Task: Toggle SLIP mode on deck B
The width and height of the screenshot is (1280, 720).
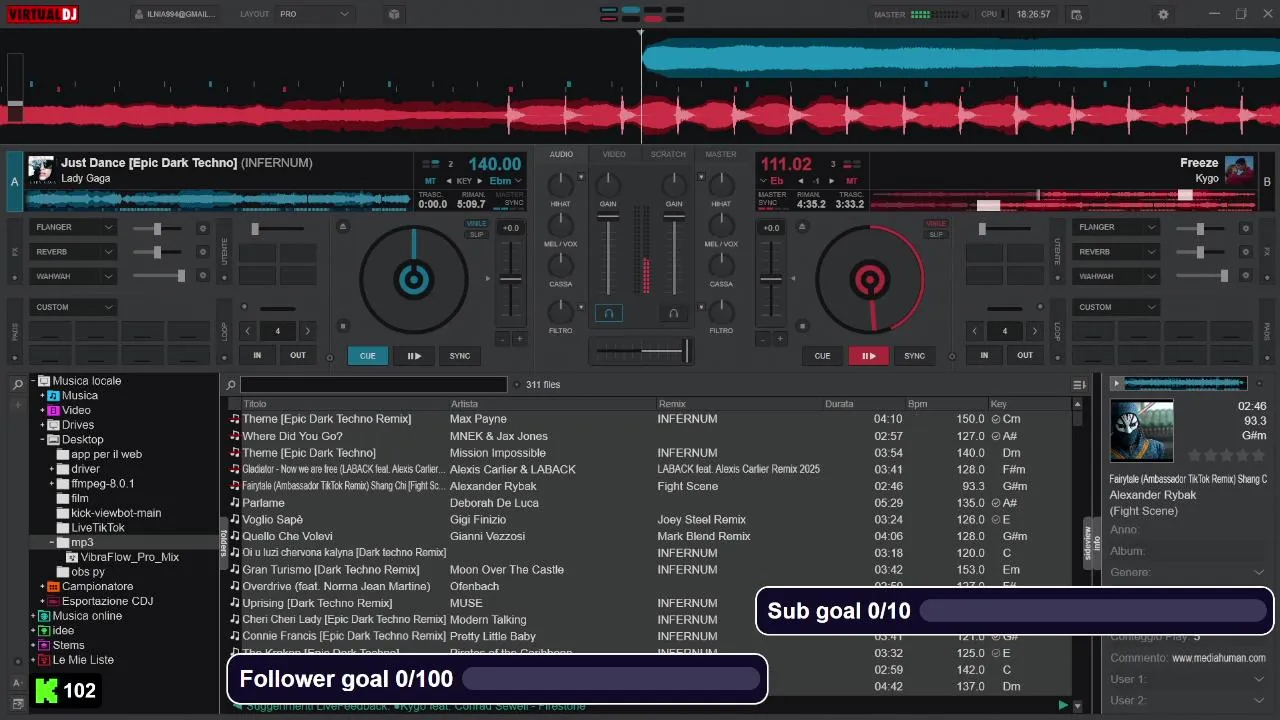Action: coord(936,235)
